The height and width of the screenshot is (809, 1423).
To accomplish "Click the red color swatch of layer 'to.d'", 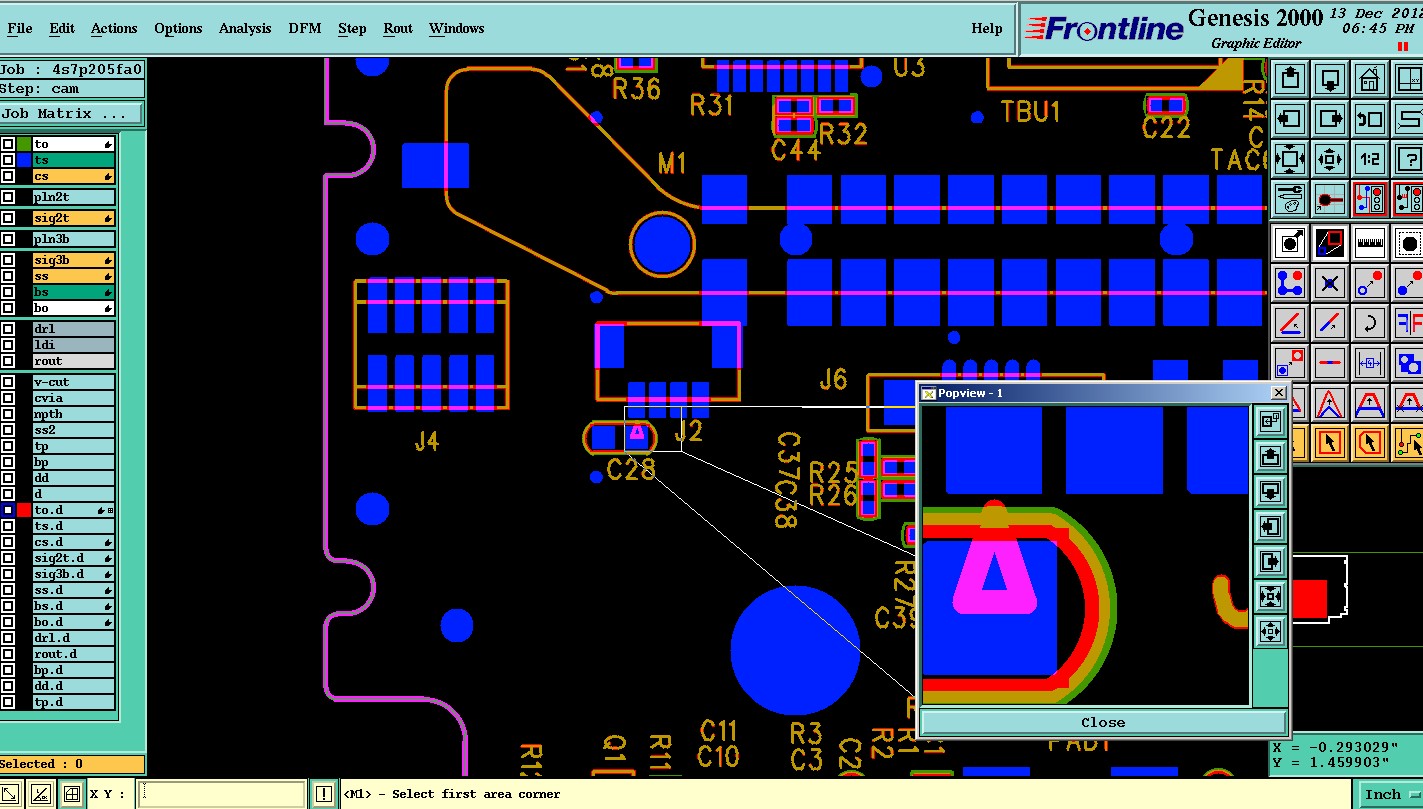I will [24, 510].
